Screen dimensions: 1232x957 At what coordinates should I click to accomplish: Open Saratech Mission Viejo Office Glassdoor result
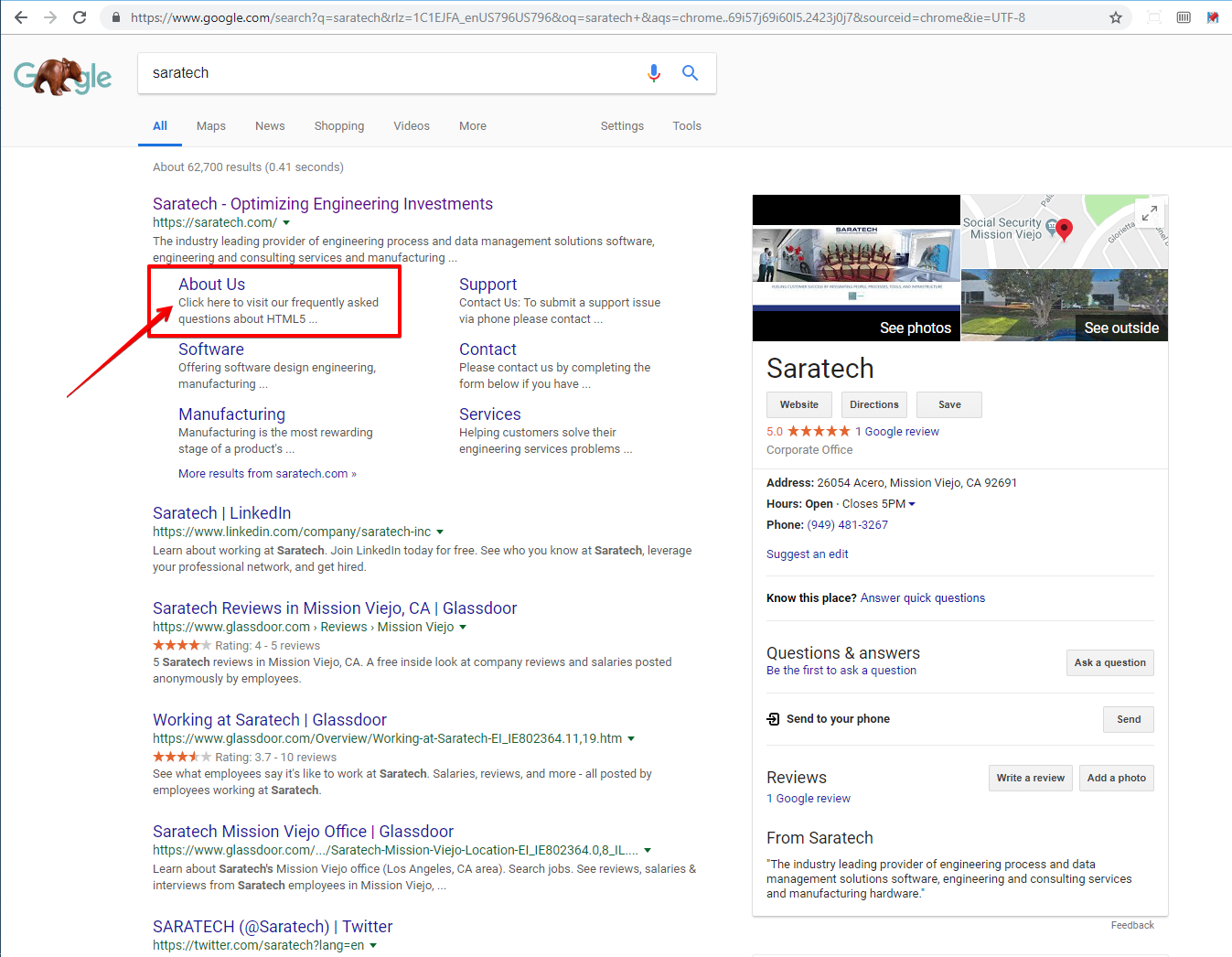[304, 832]
